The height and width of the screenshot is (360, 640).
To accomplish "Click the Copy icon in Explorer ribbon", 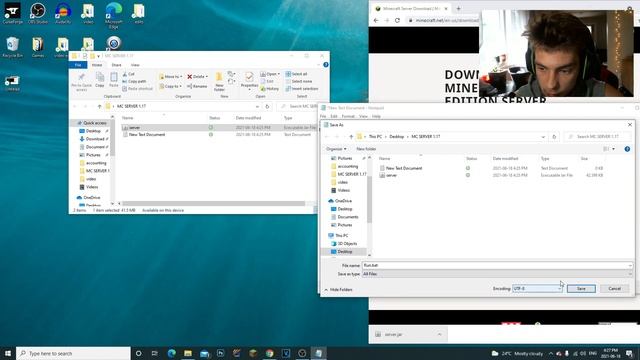I will coord(100,80).
